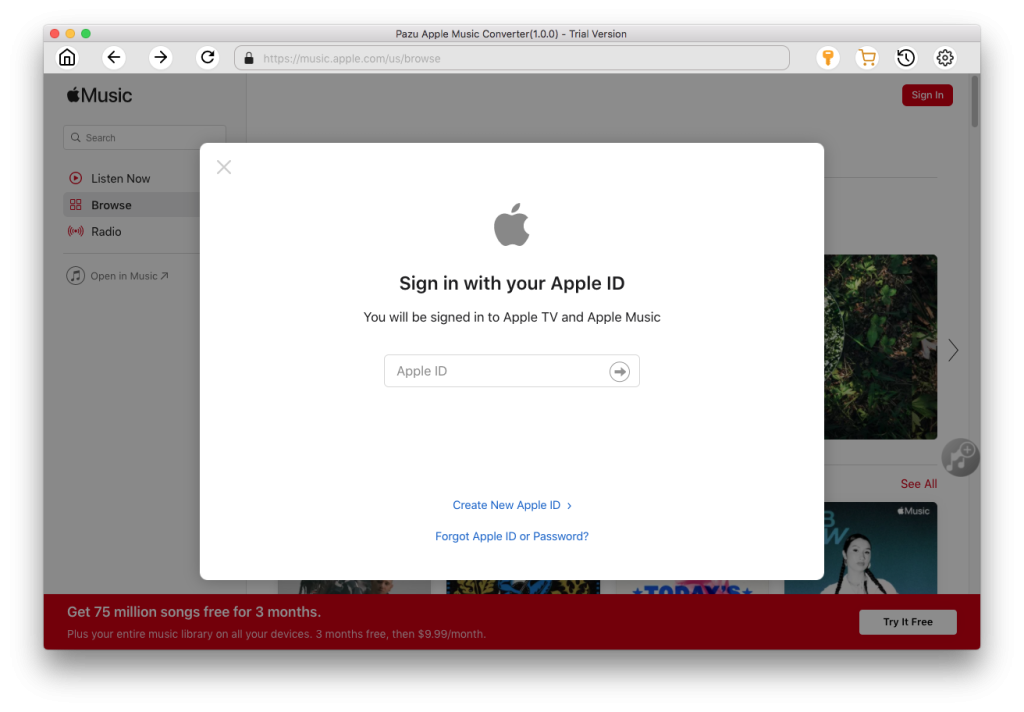Select Browse in sidebar
1024x712 pixels.
pyautogui.click(x=131, y=205)
